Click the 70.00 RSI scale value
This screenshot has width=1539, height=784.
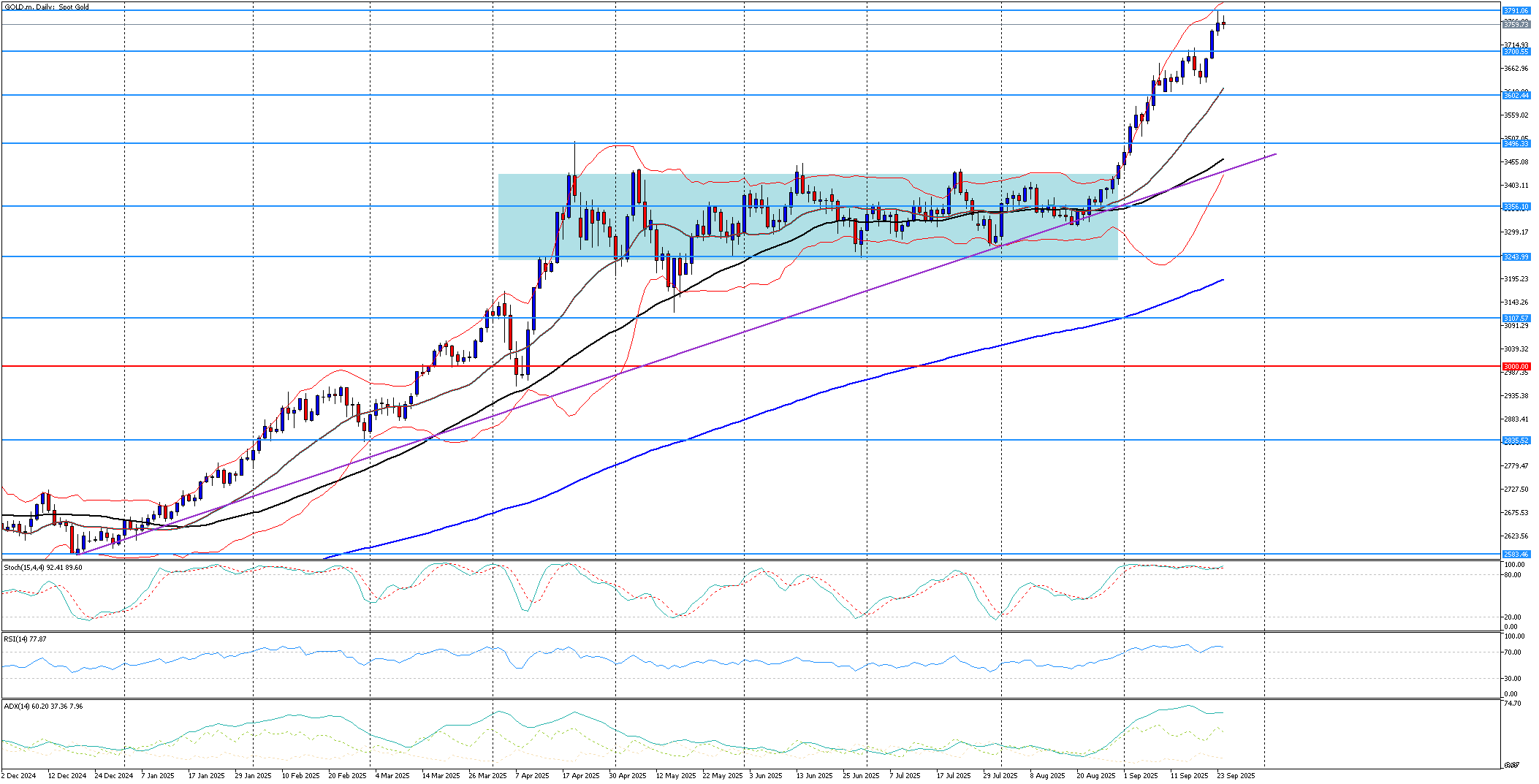(x=1511, y=652)
